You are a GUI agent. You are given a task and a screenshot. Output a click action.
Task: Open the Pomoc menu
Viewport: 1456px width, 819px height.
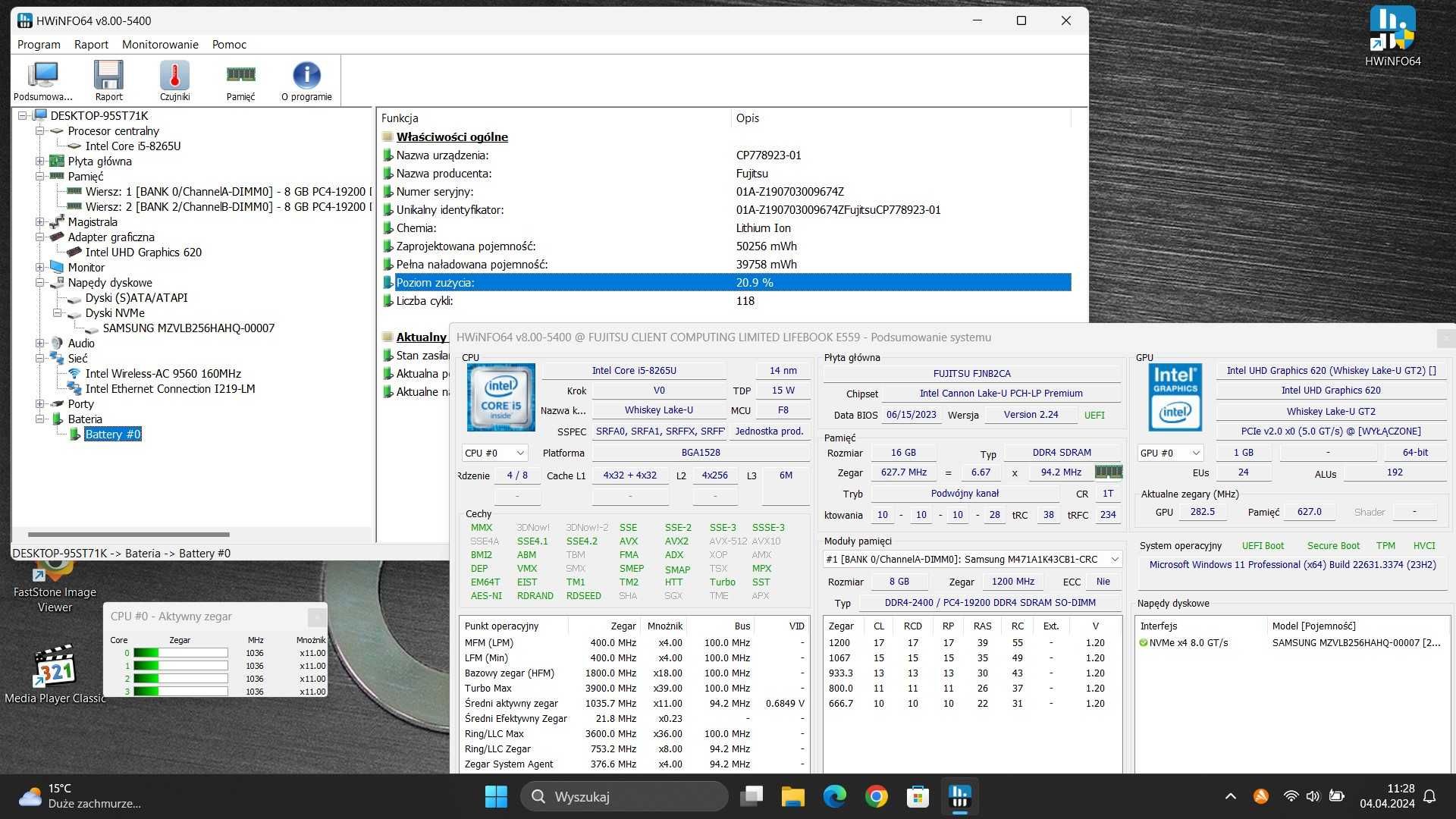[229, 44]
